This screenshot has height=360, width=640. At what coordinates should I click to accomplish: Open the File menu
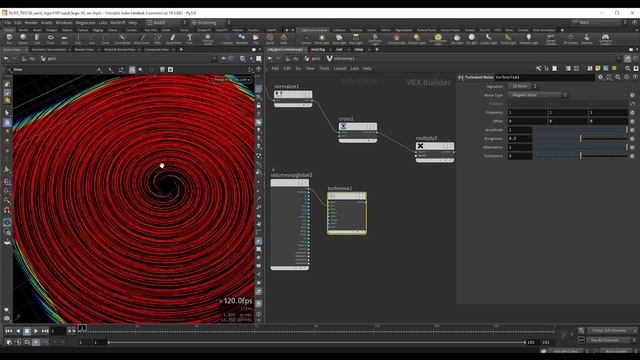point(8,22)
